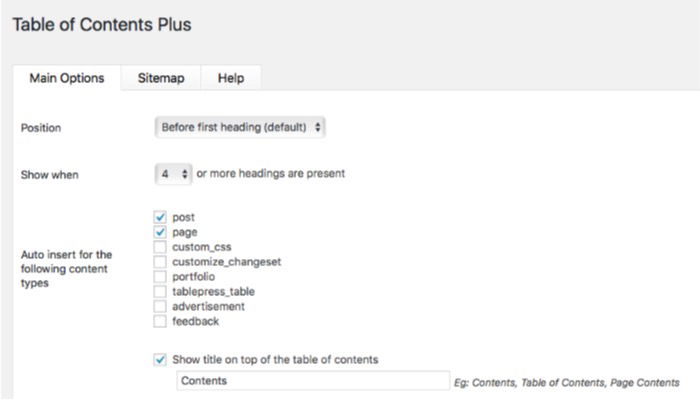Screen dimensions: 700x400
Task: Enable the custom_css checkbox
Action: coord(160,246)
